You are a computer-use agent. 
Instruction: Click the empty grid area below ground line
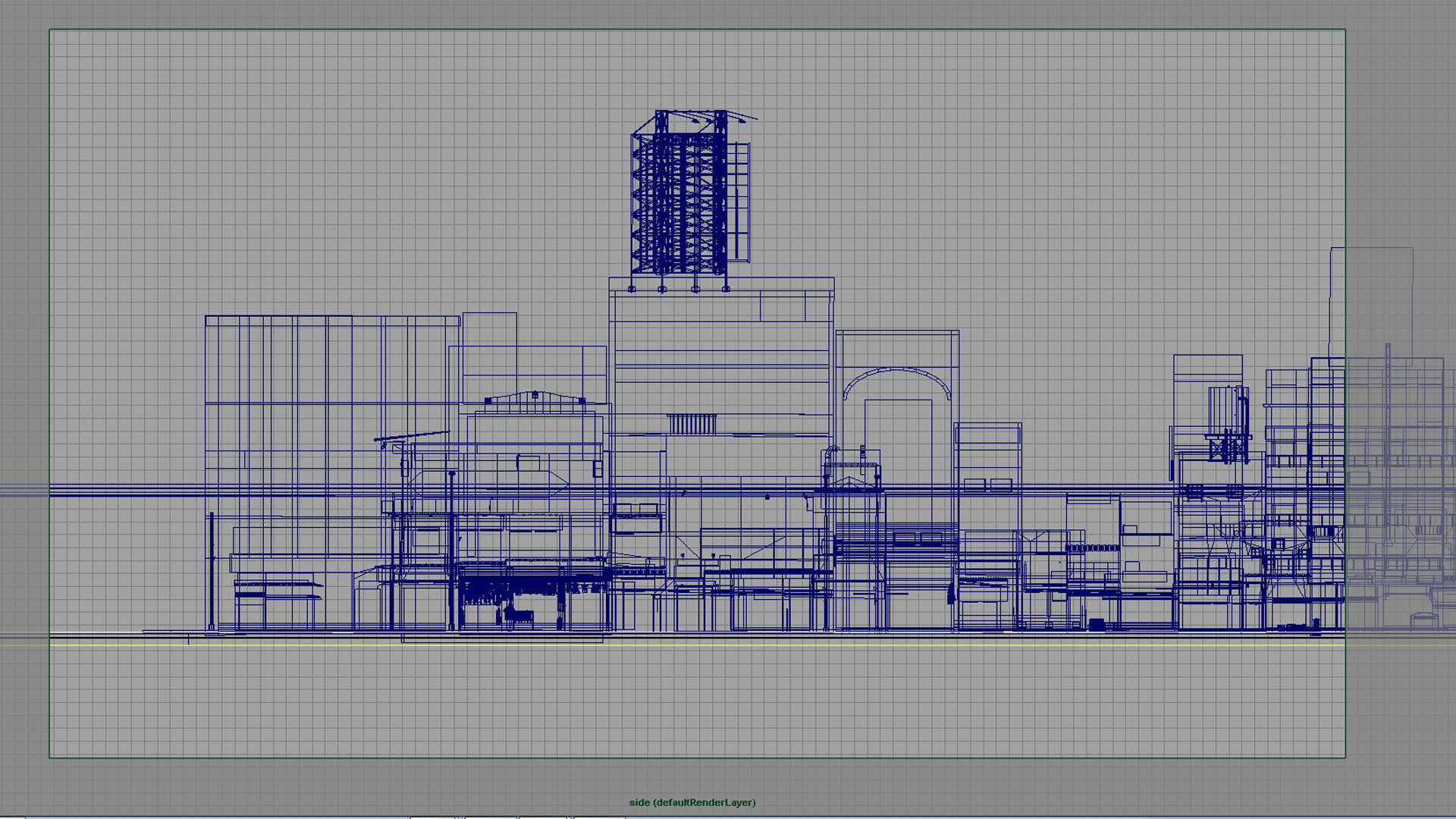(x=682, y=705)
